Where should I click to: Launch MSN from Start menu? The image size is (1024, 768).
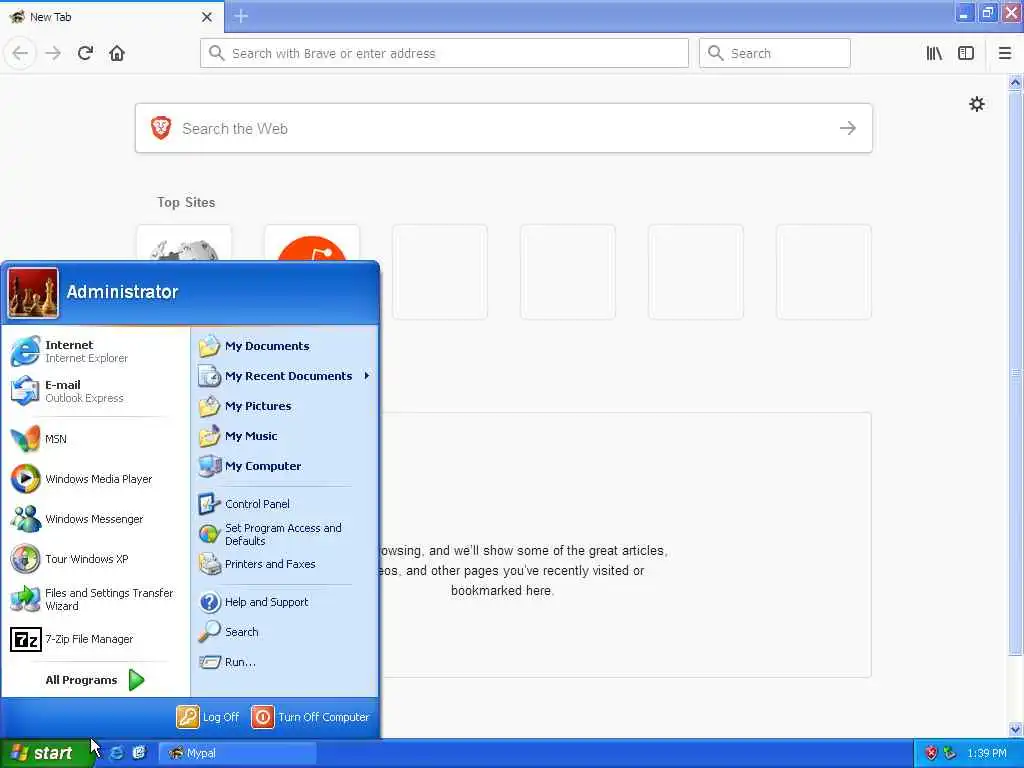96,439
